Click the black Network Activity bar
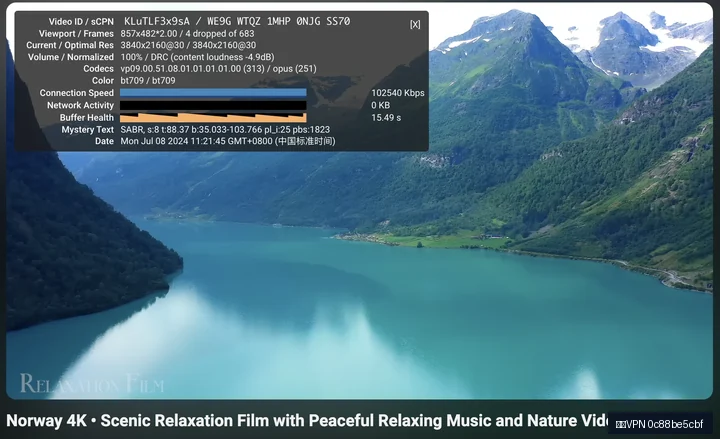 click(x=213, y=105)
